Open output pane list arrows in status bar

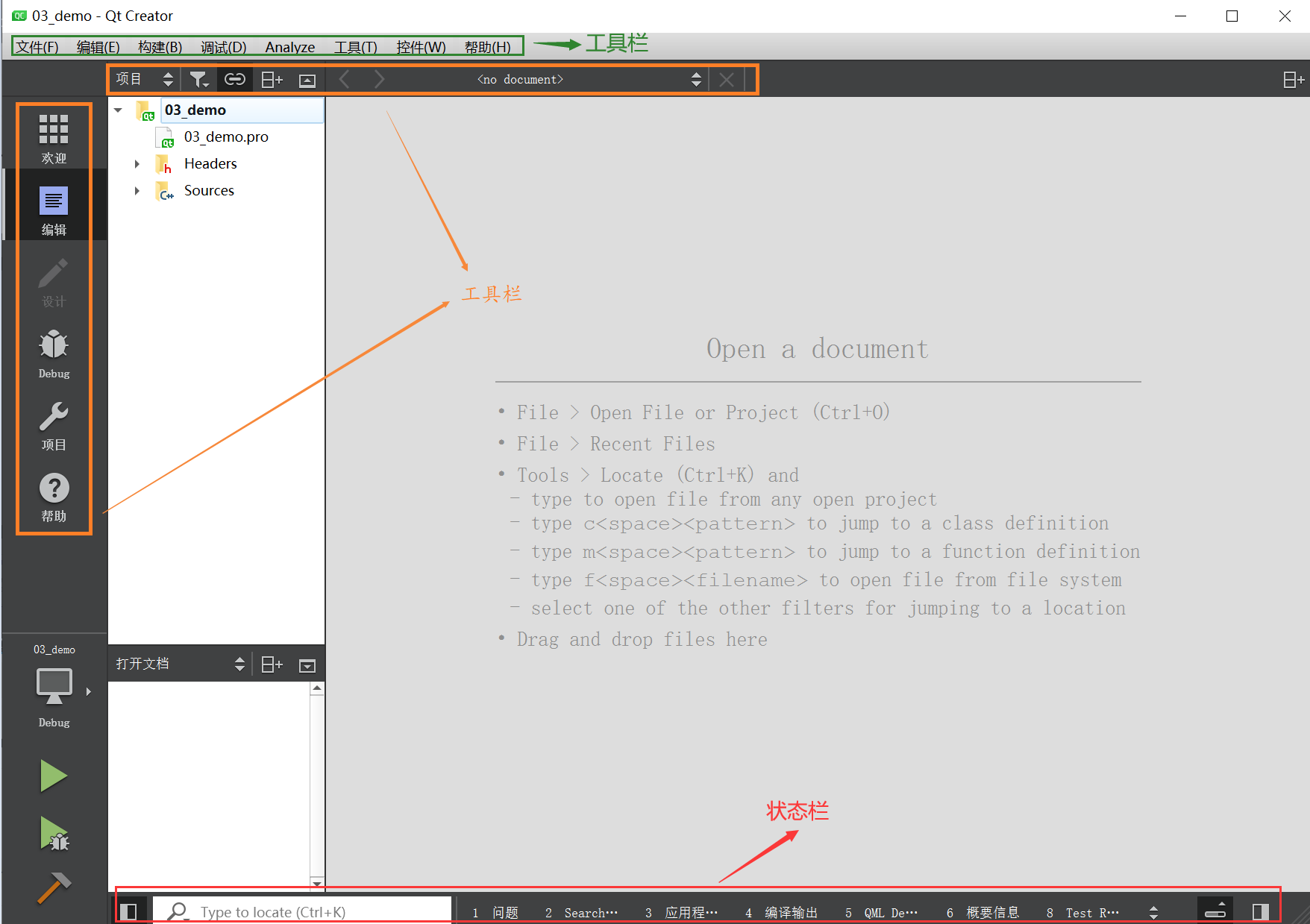[x=1153, y=912]
